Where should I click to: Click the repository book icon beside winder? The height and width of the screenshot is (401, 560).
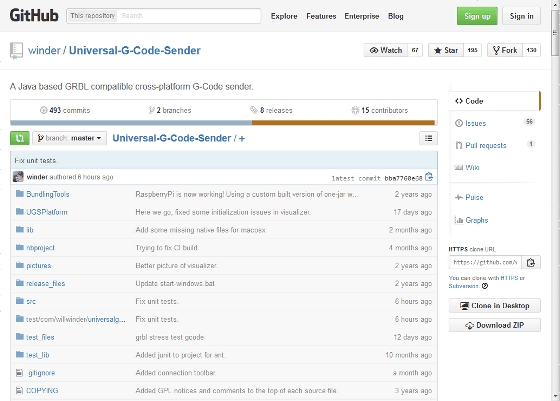coord(16,50)
